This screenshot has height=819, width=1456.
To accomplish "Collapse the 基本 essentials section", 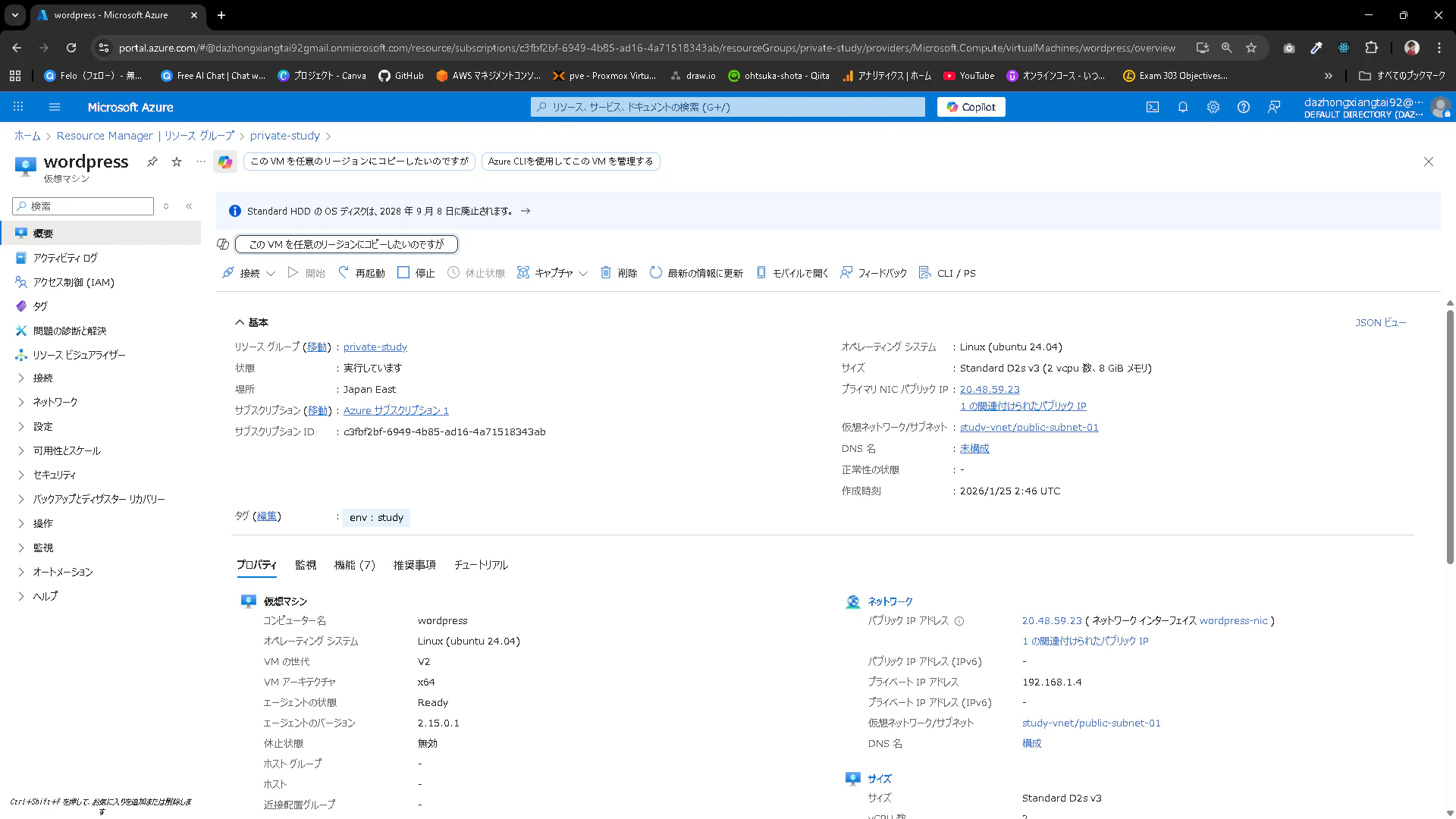I will click(240, 322).
